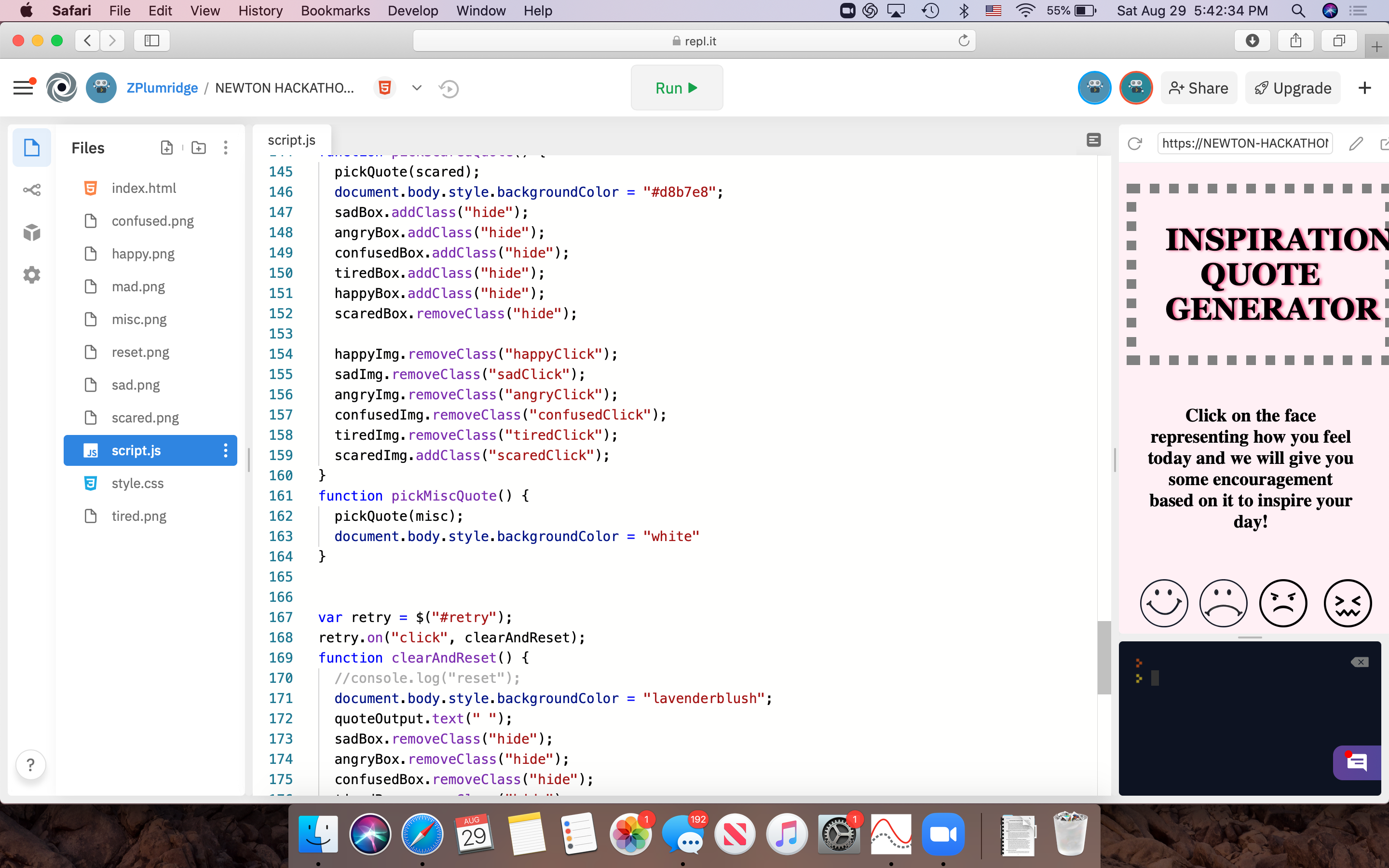This screenshot has height=868, width=1389.
Task: Click the Share button
Action: click(1198, 88)
